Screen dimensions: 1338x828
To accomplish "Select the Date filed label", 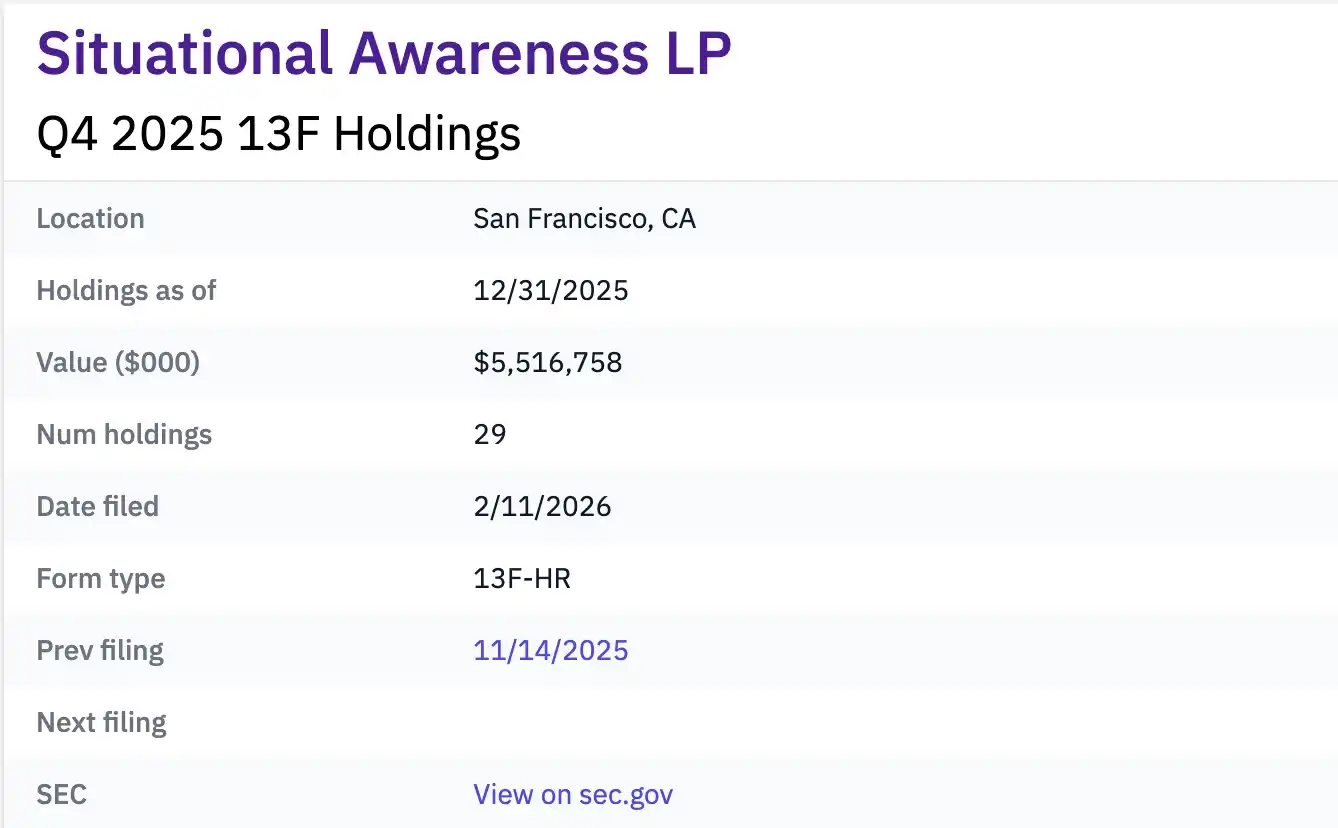I will click(x=97, y=506).
